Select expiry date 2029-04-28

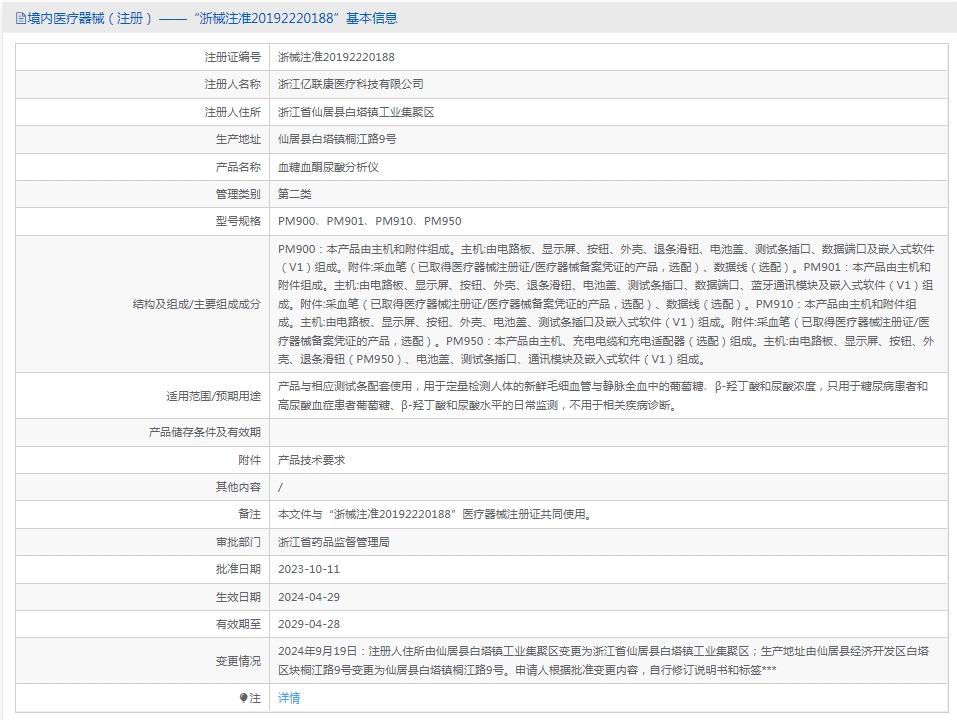click(x=309, y=624)
